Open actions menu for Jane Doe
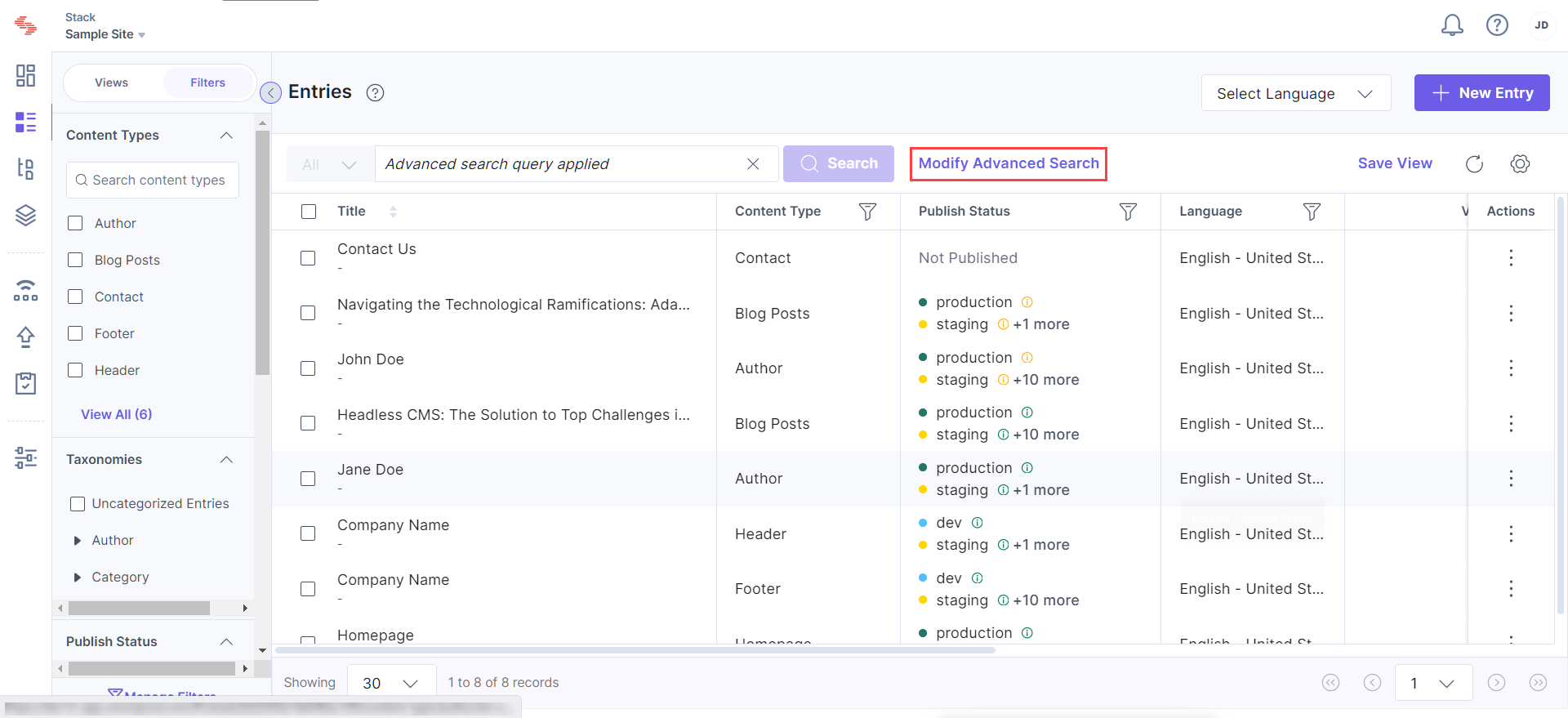 point(1511,479)
